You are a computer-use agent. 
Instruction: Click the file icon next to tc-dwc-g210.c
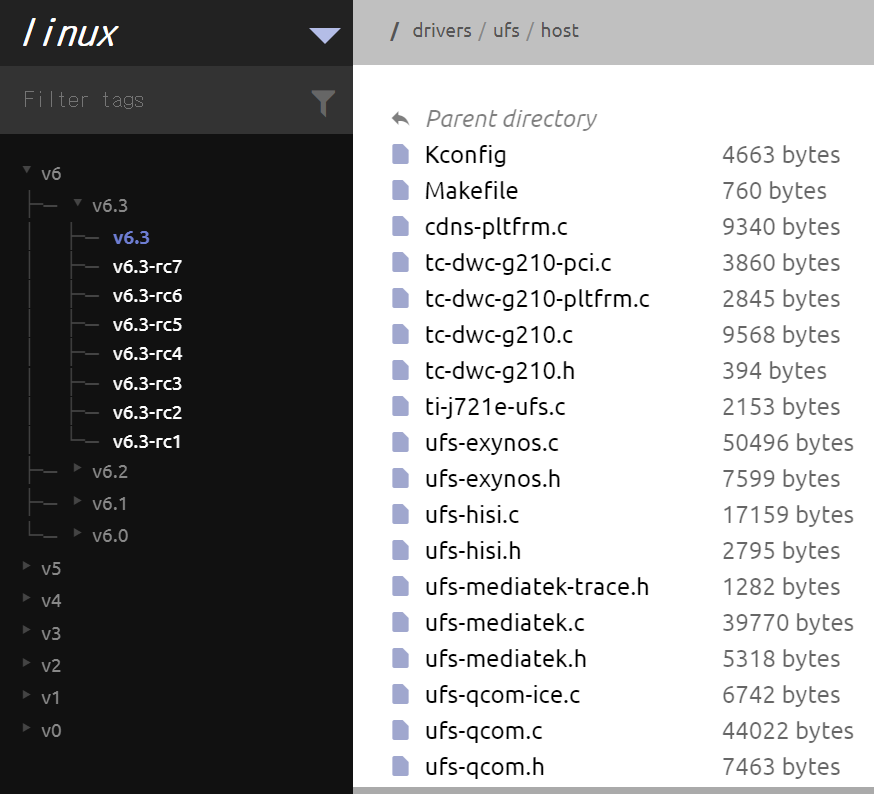point(400,335)
